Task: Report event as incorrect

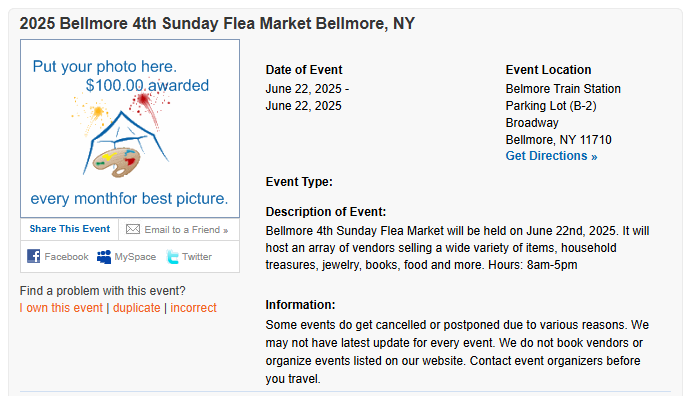Action: (x=193, y=307)
